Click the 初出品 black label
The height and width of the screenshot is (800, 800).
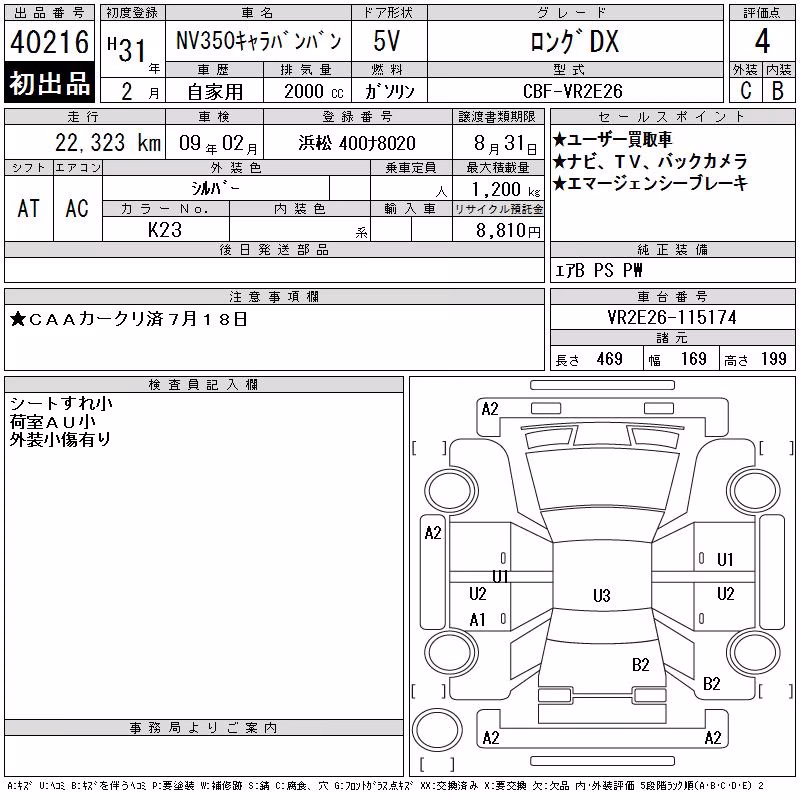(49, 83)
